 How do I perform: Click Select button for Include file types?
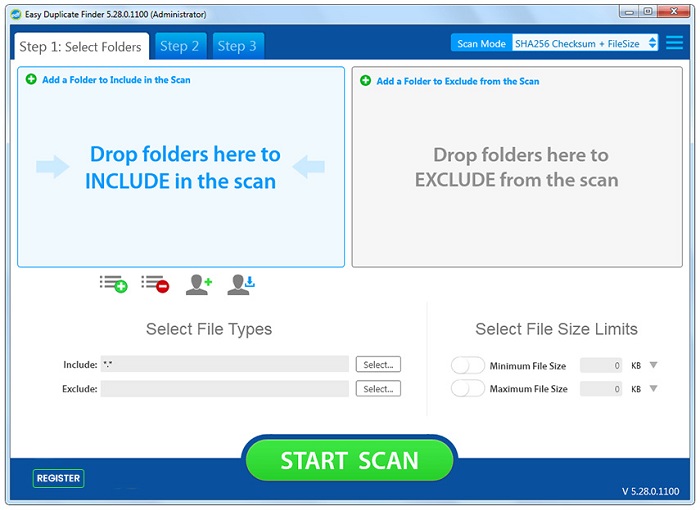pos(378,364)
